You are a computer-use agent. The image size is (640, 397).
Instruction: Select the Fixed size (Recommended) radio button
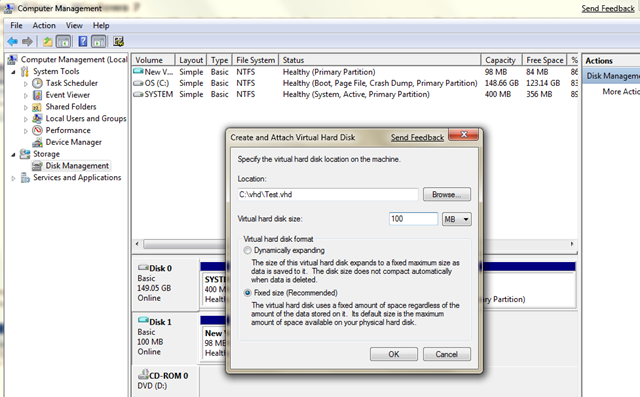[247, 293]
